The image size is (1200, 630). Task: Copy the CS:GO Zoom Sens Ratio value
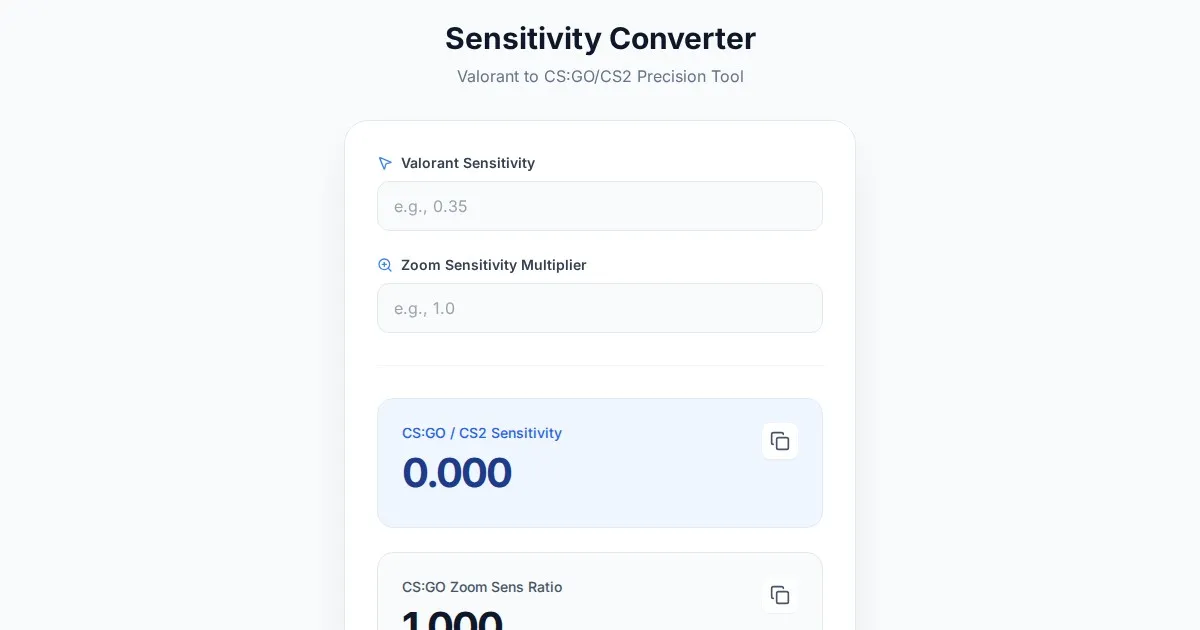coord(780,595)
